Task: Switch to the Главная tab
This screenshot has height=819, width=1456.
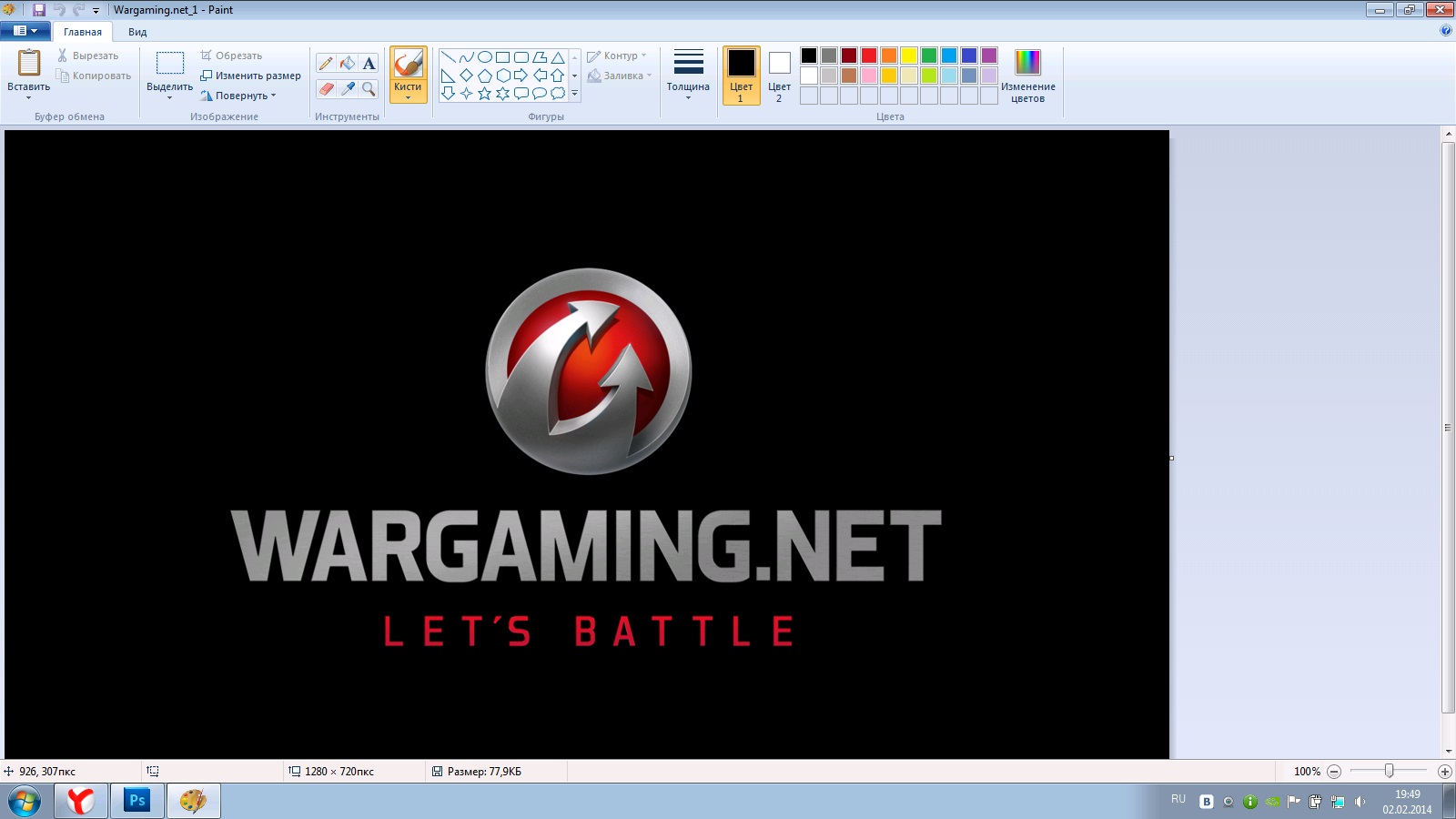Action: click(x=83, y=32)
